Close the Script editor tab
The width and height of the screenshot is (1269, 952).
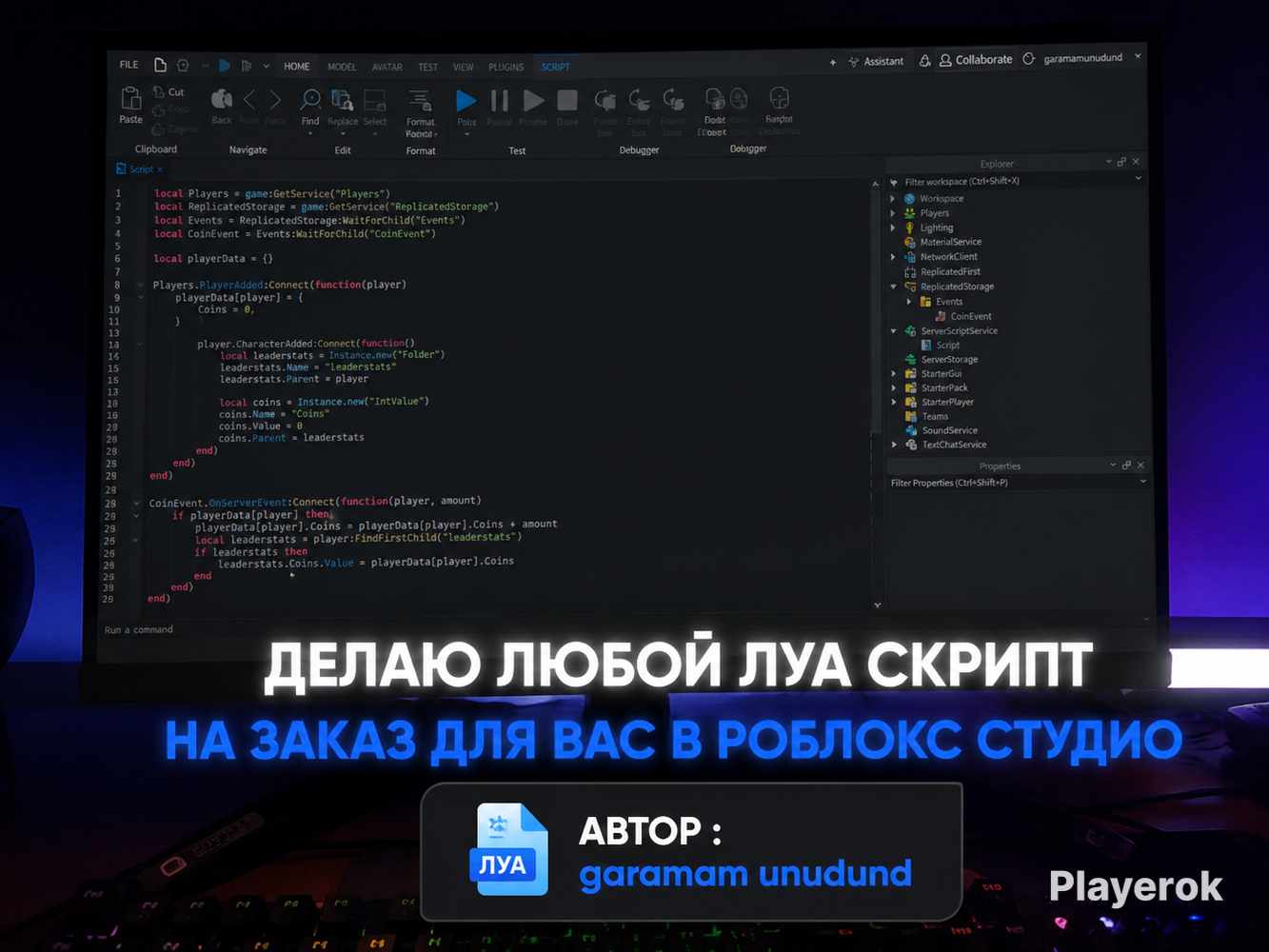coord(160,169)
